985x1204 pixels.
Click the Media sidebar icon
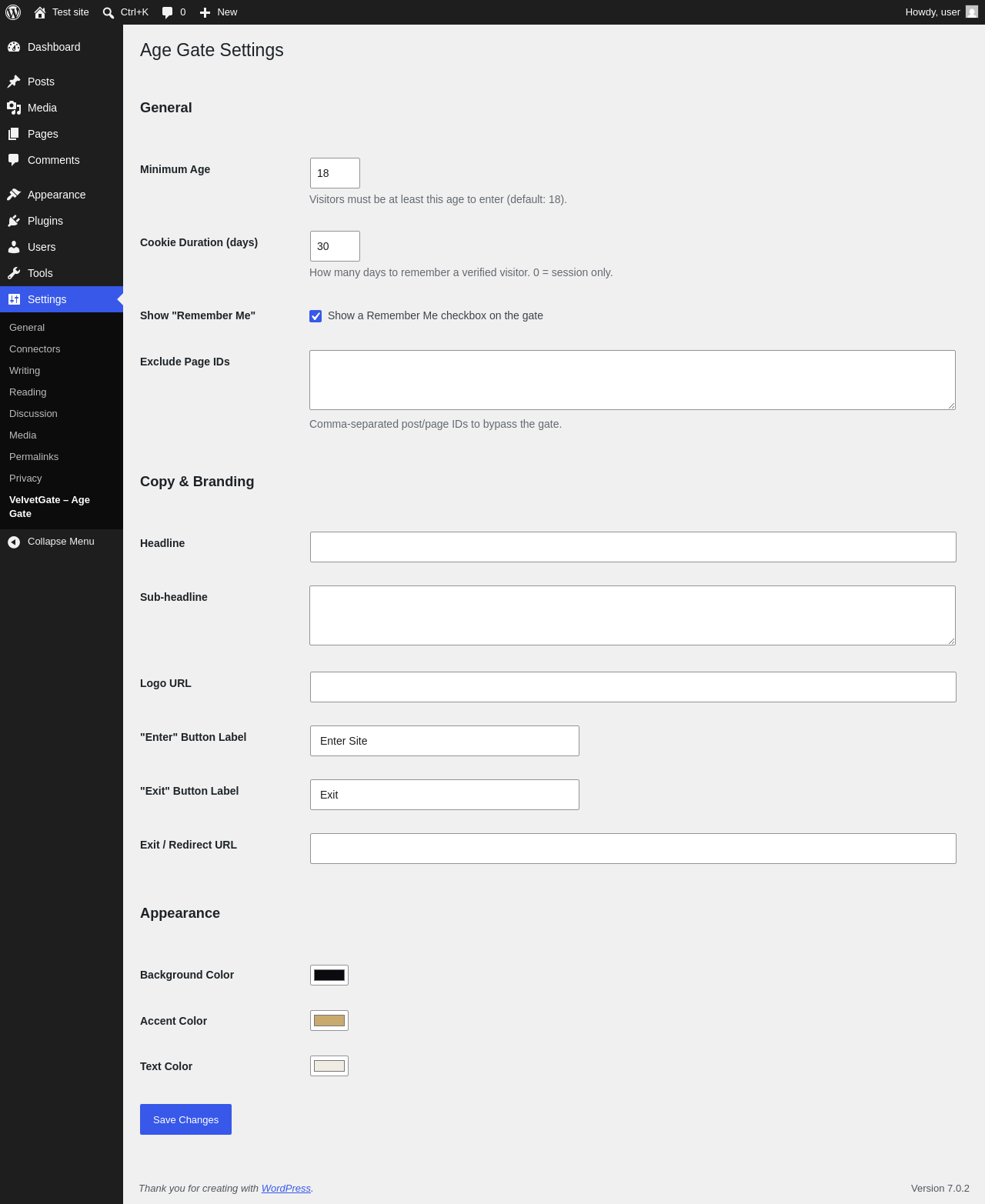point(14,108)
